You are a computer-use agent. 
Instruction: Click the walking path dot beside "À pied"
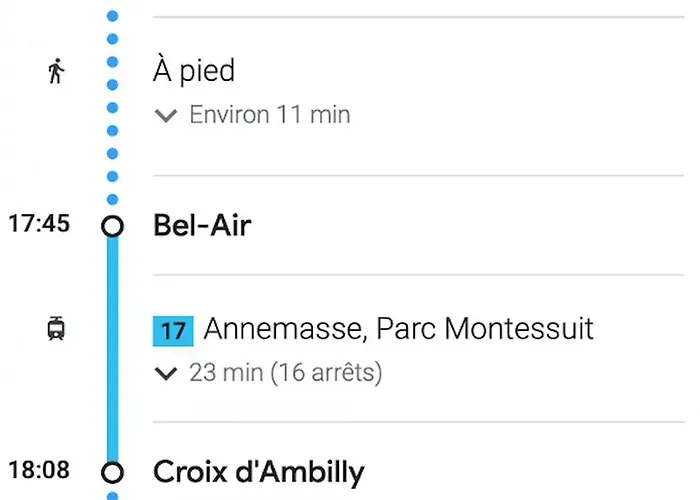click(113, 62)
